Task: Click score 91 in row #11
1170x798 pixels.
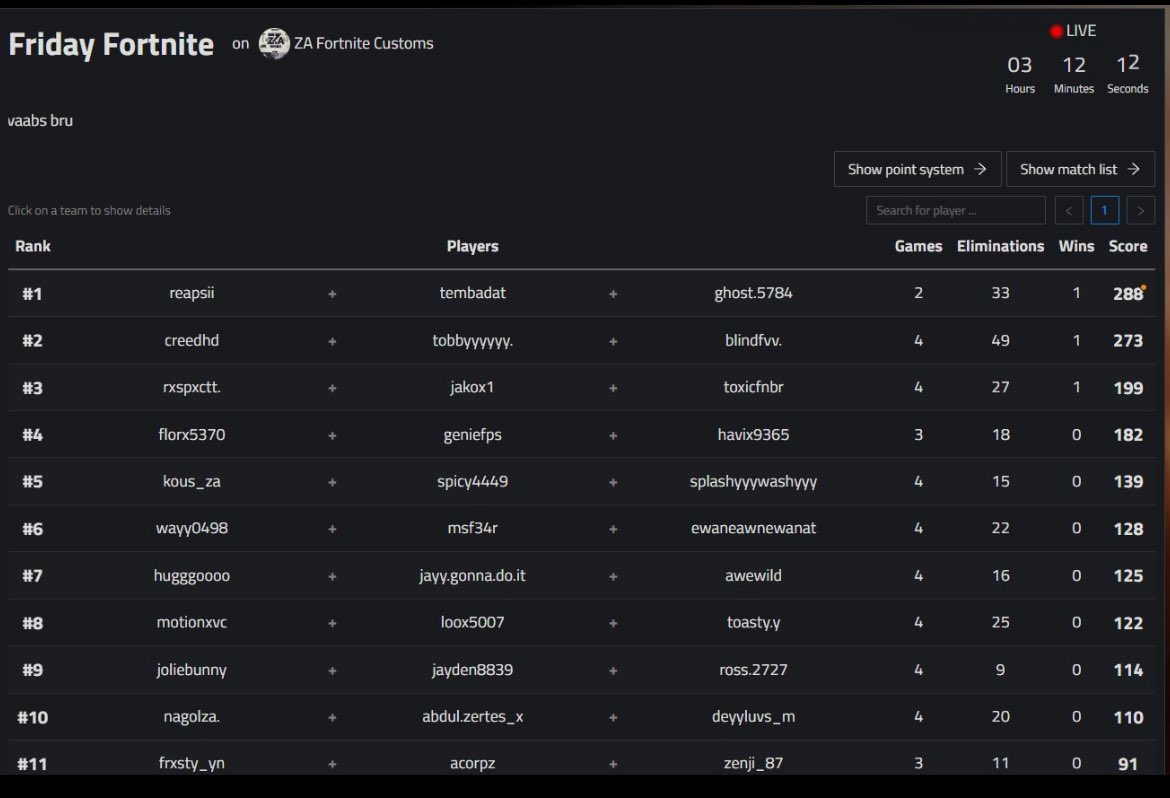Action: coord(1128,764)
